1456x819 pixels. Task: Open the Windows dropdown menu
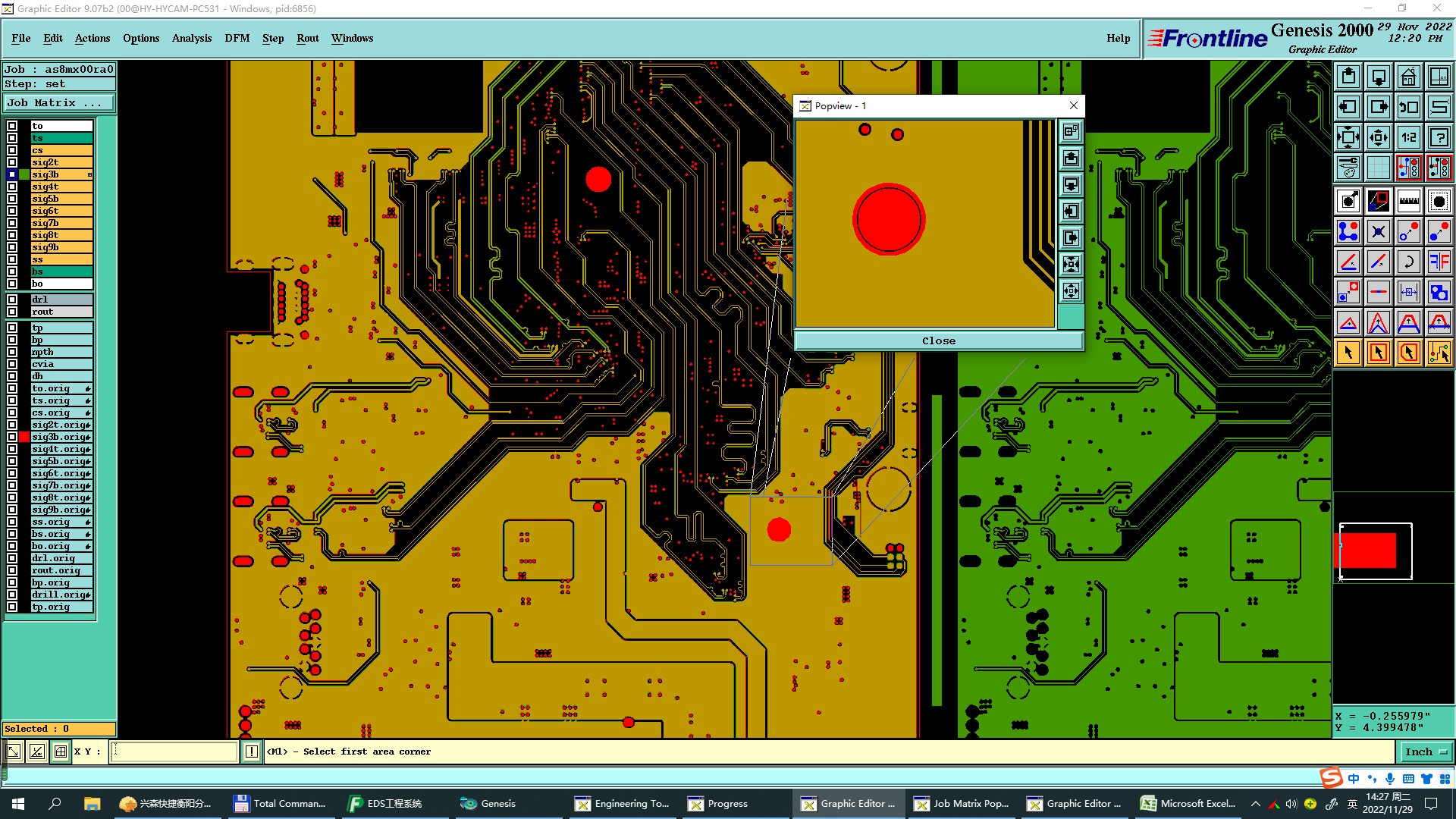[352, 38]
